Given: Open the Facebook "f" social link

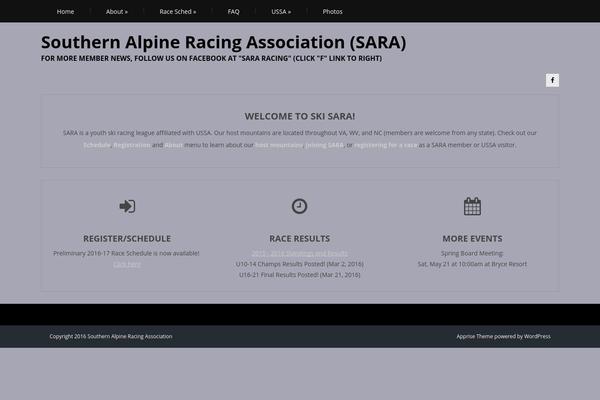Looking at the screenshot, I should (552, 80).
